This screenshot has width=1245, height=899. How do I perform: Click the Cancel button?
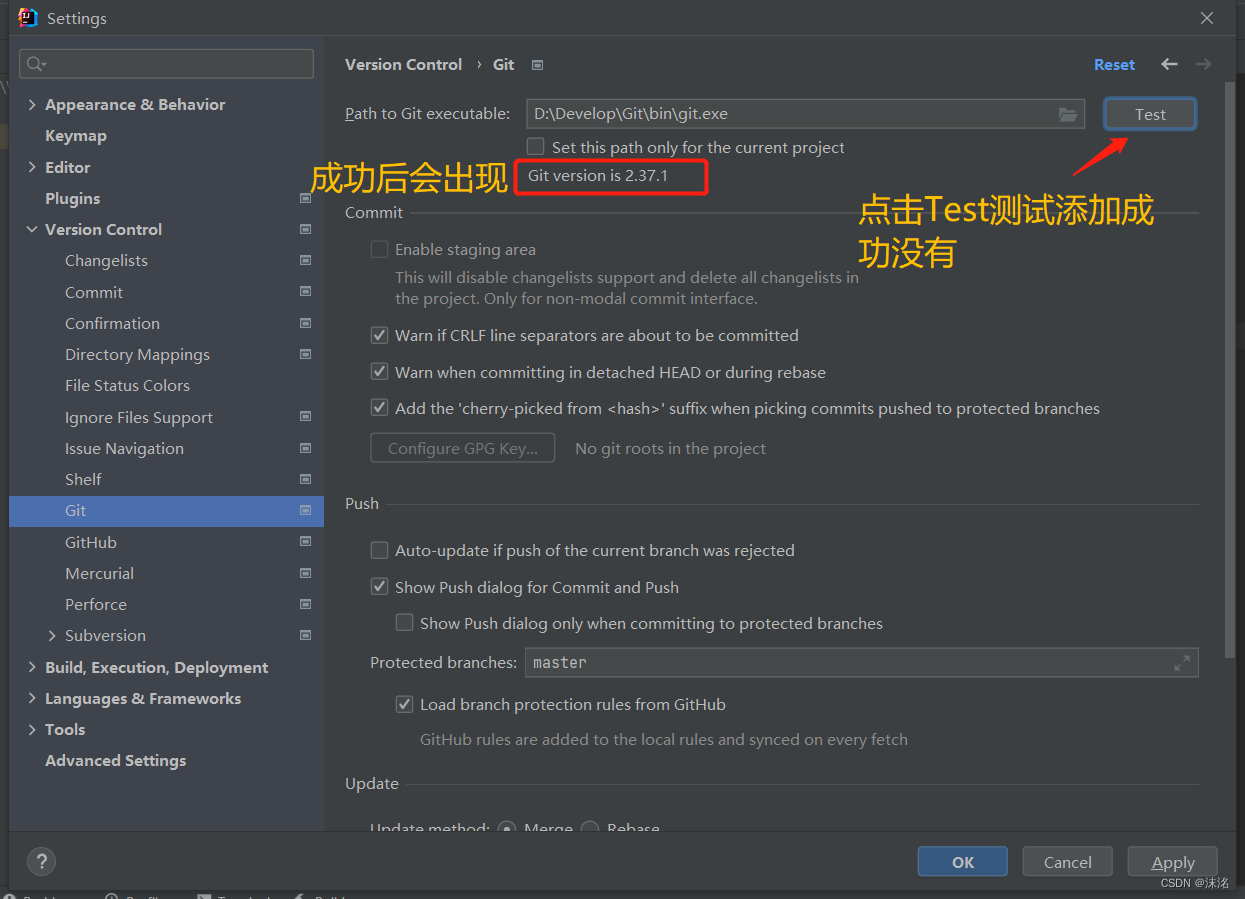click(1068, 862)
